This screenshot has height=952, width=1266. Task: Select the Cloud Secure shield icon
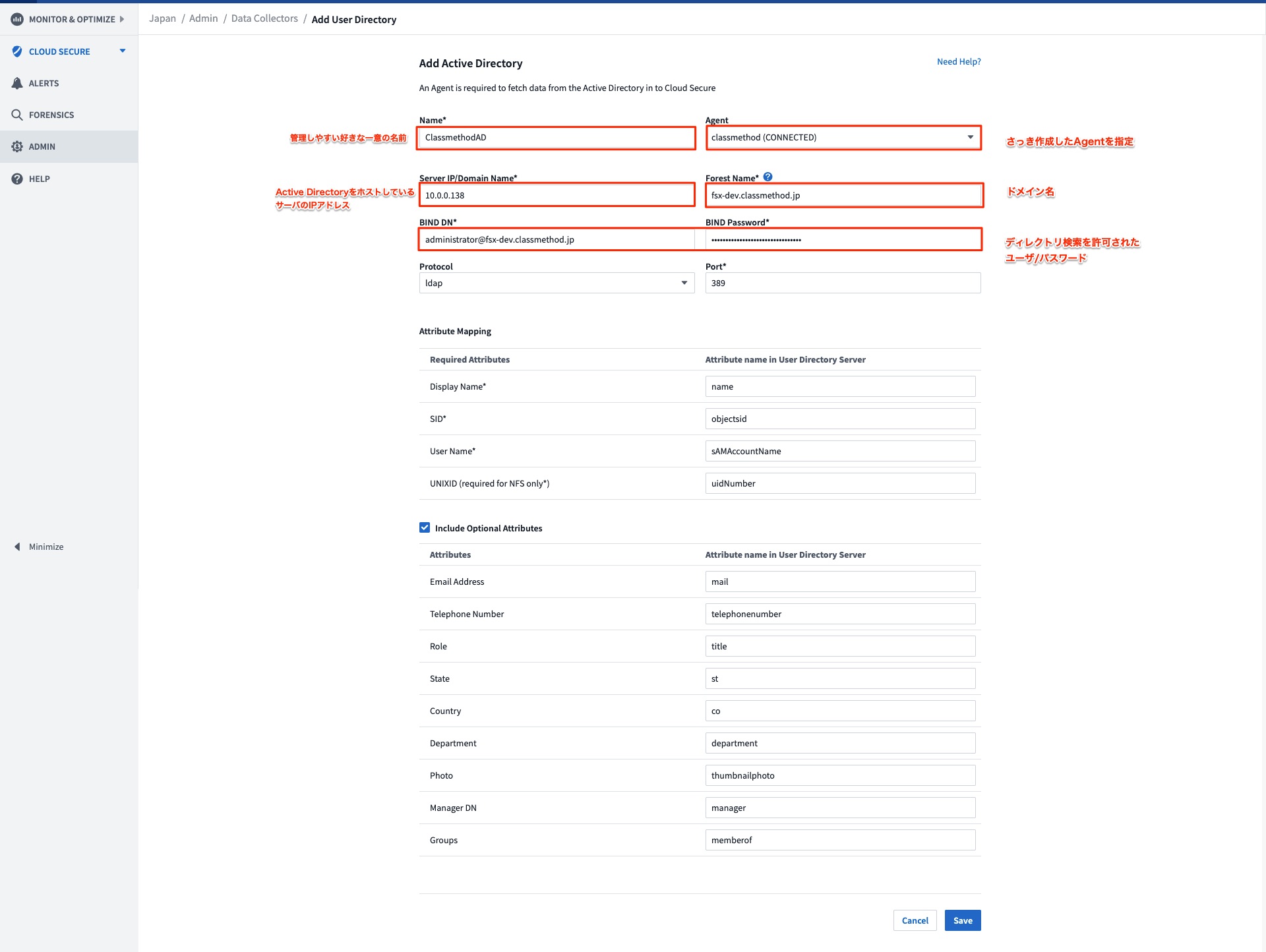(17, 51)
